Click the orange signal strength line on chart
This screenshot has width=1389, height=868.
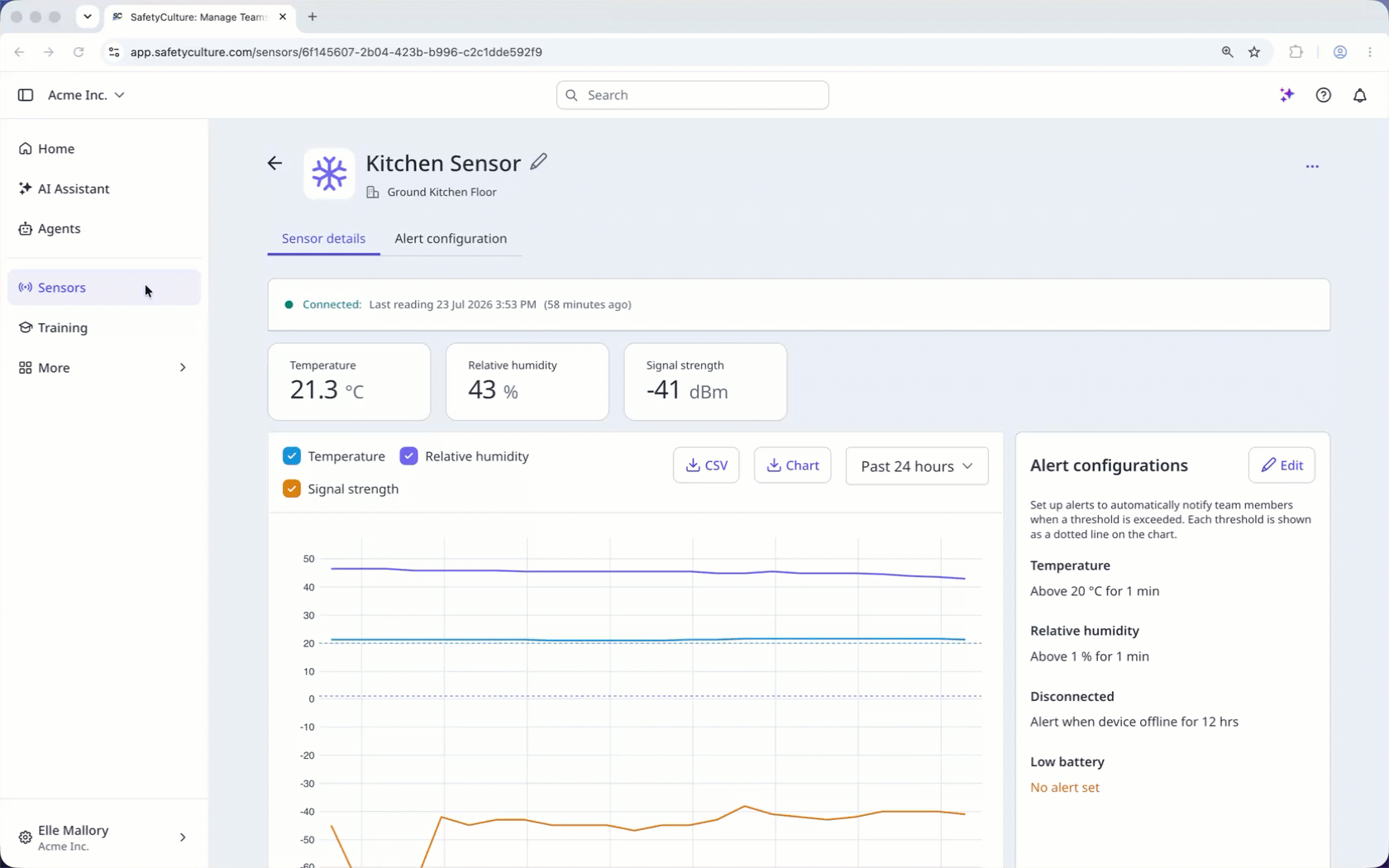point(744,807)
